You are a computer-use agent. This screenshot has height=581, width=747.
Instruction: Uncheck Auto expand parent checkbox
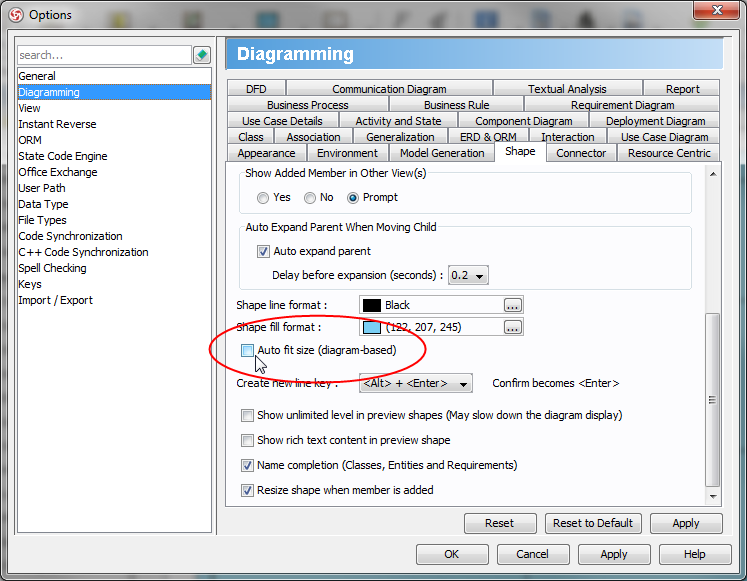264,251
